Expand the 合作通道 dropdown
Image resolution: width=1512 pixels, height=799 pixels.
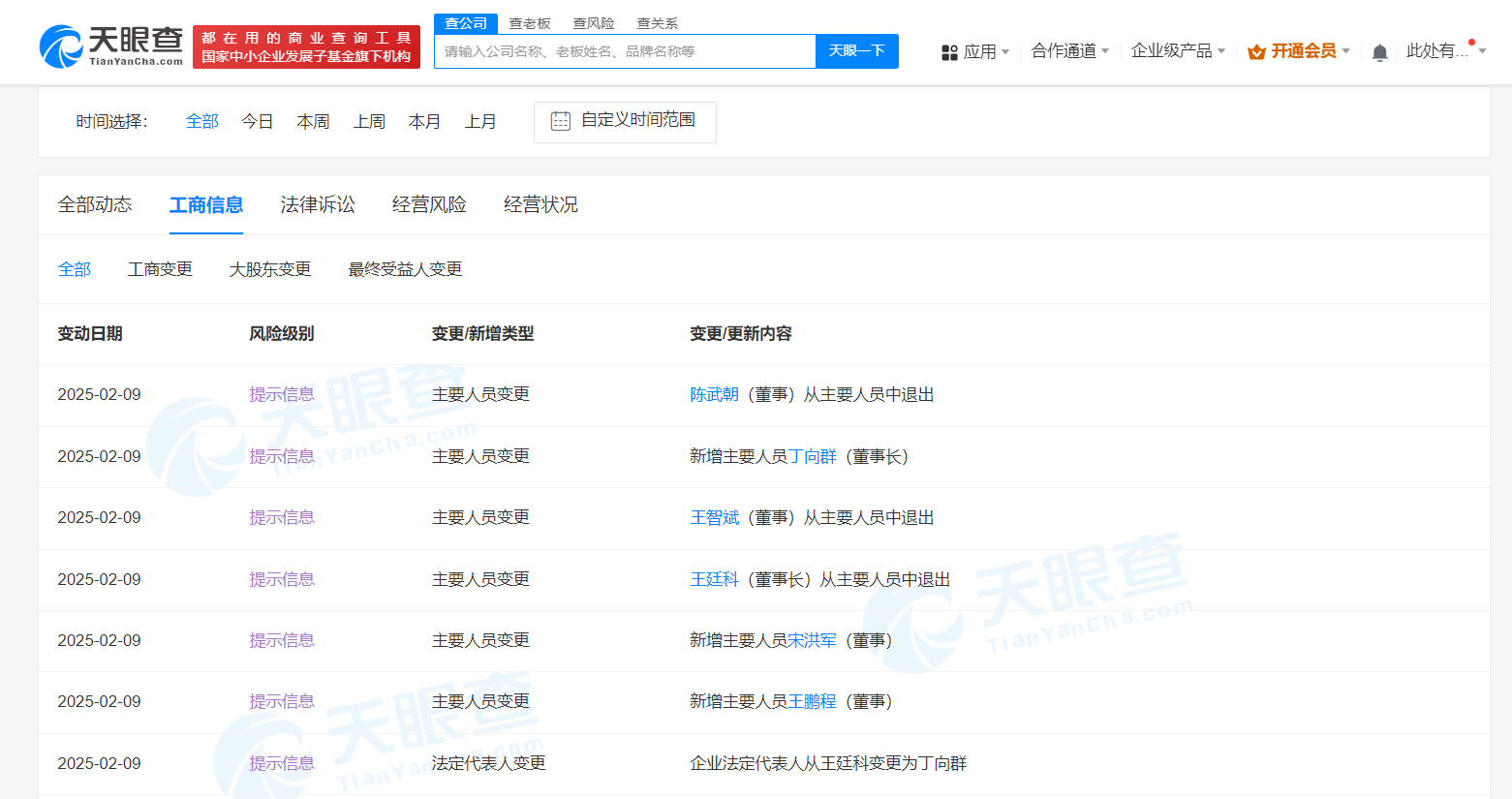pos(1069,50)
